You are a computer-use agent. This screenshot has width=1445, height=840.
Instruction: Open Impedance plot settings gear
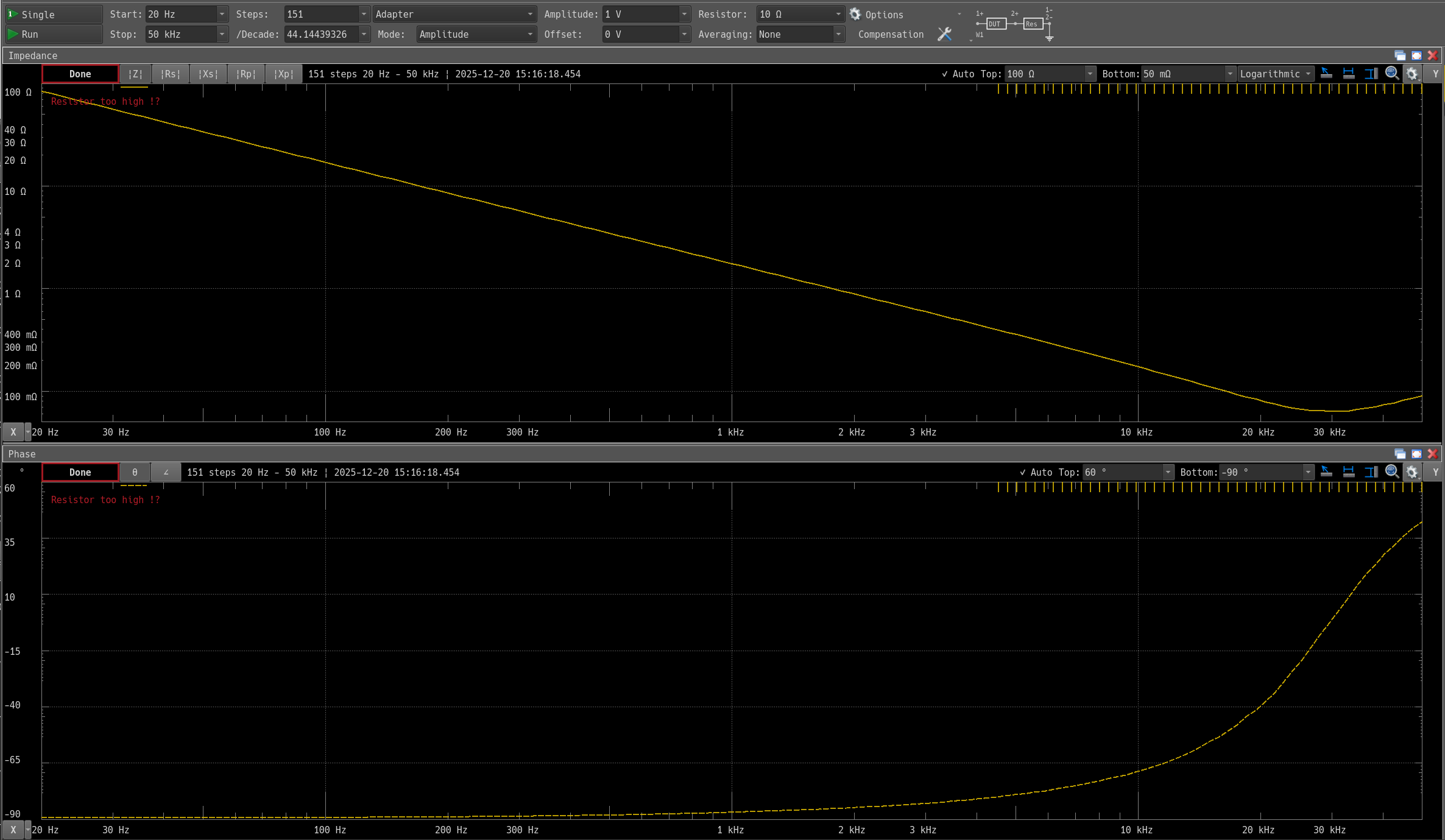(1412, 74)
